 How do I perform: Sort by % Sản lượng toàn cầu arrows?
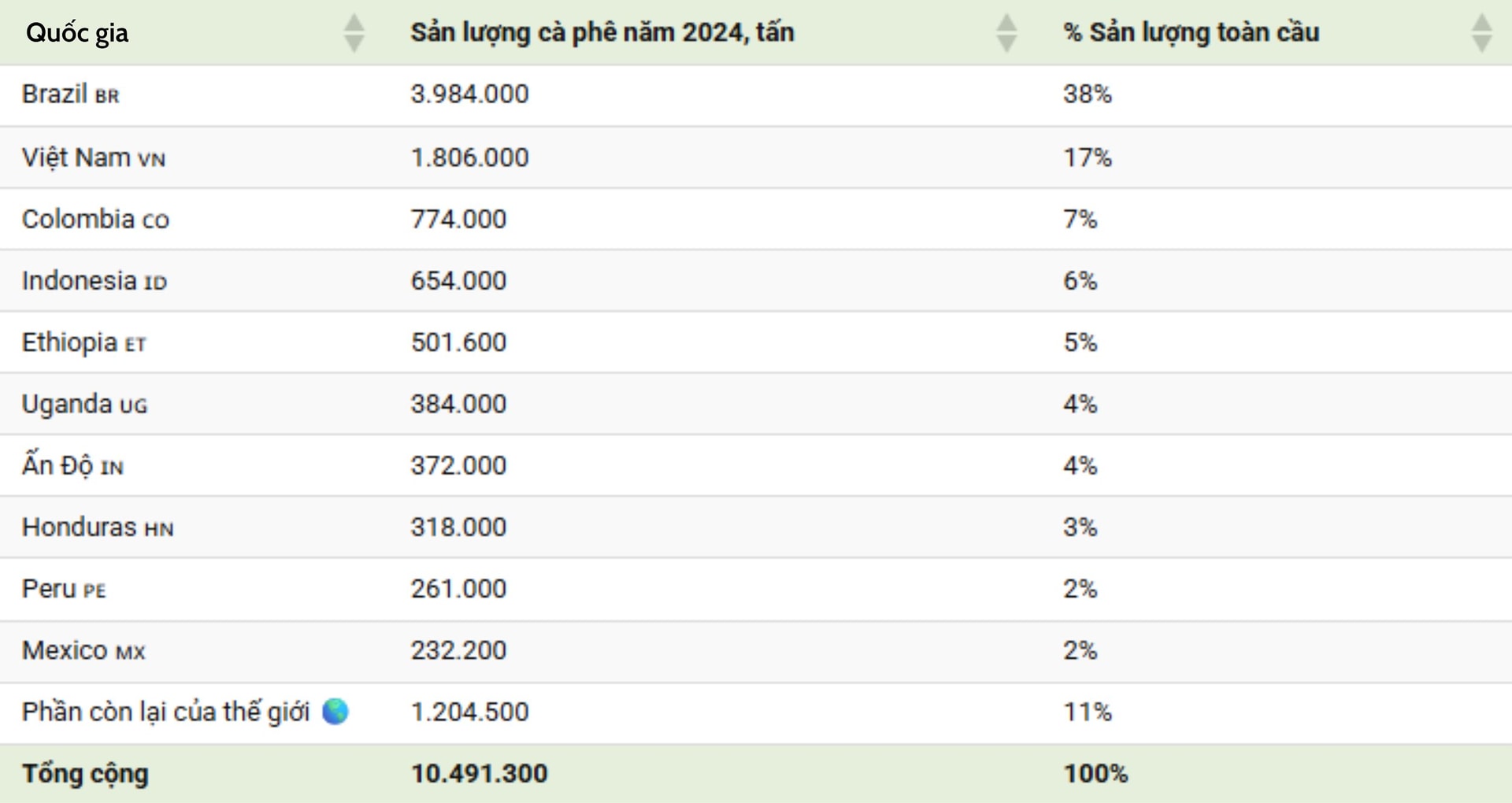1481,33
